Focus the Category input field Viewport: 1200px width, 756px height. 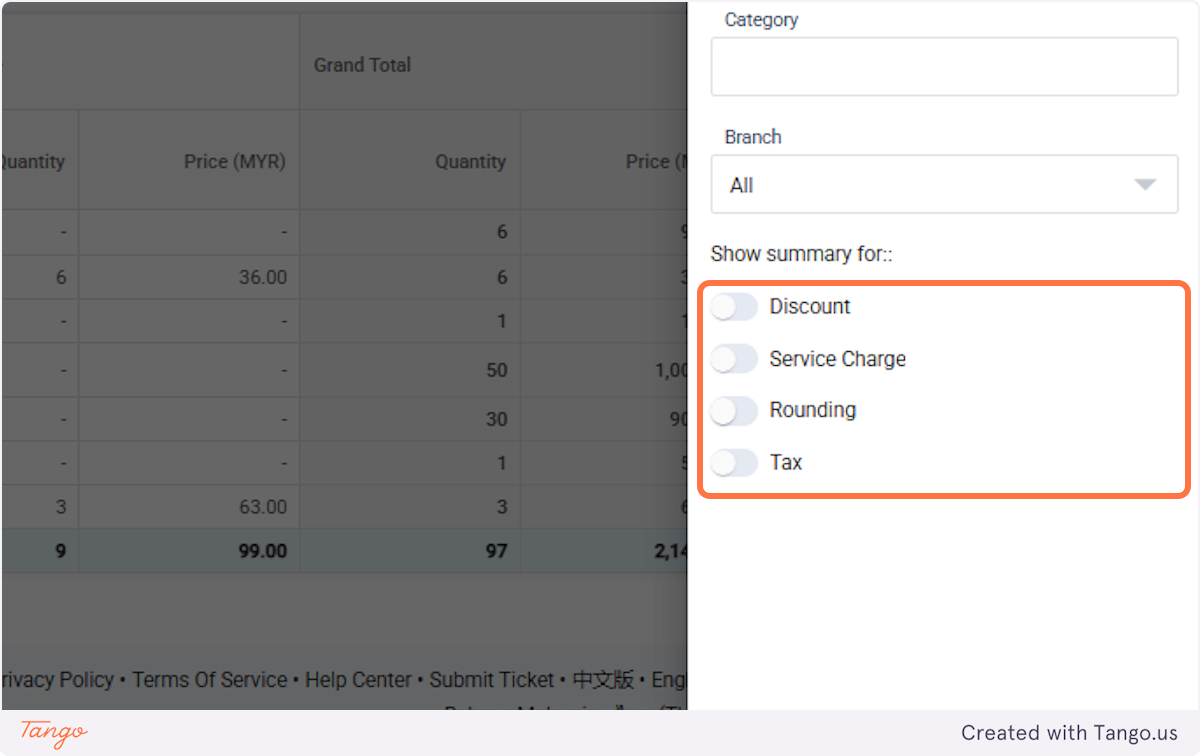pos(944,67)
